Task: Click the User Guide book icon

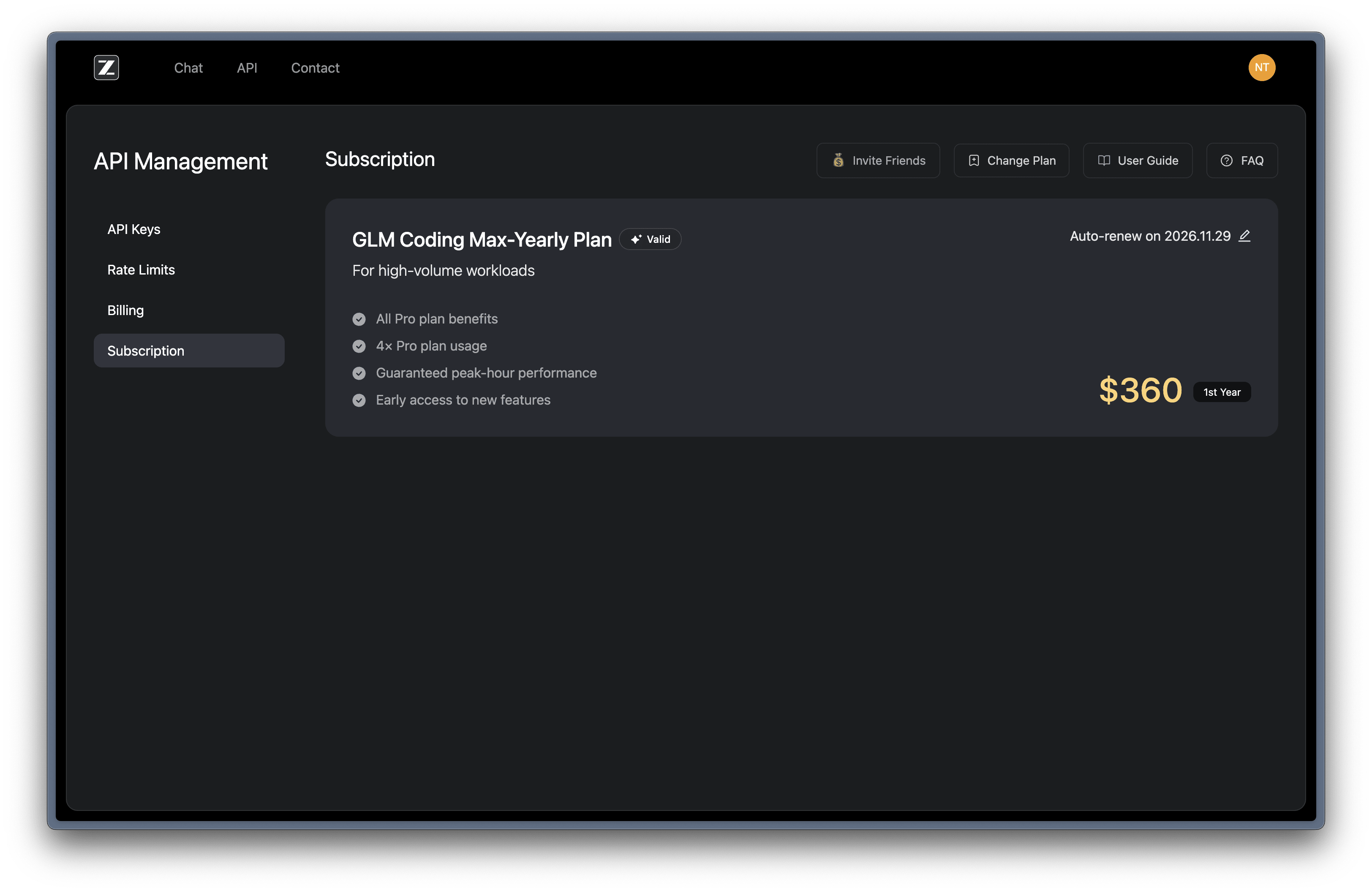Action: (x=1104, y=161)
